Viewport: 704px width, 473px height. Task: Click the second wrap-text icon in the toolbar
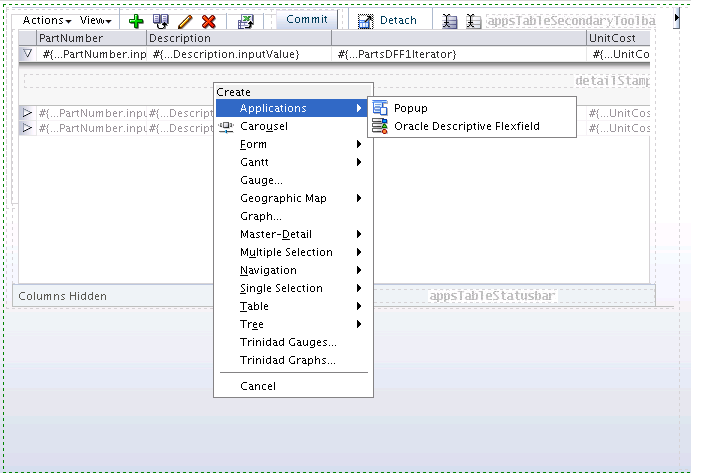coord(473,21)
